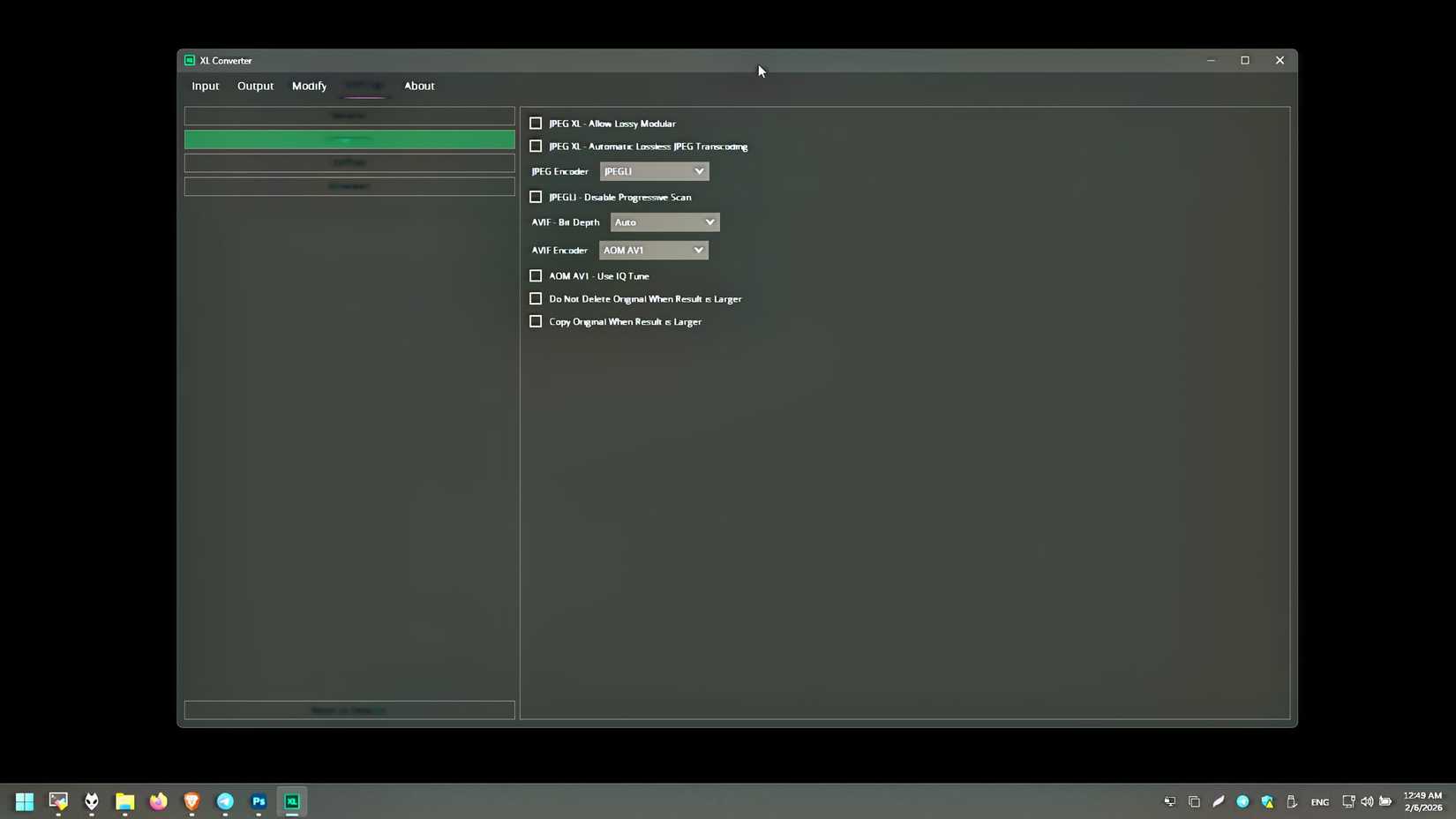Switch to the Output menu
Screen dimensions: 1456x819
pyautogui.click(x=255, y=86)
